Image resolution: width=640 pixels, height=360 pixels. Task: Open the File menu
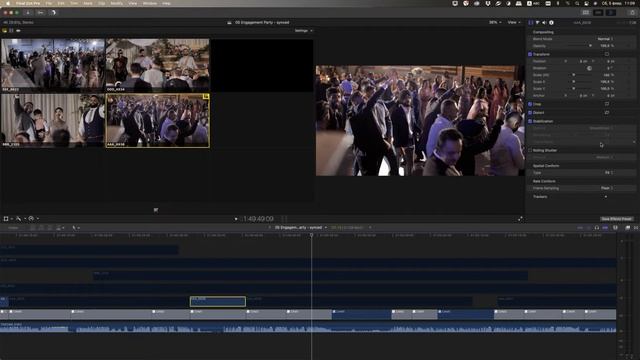tap(49, 3)
